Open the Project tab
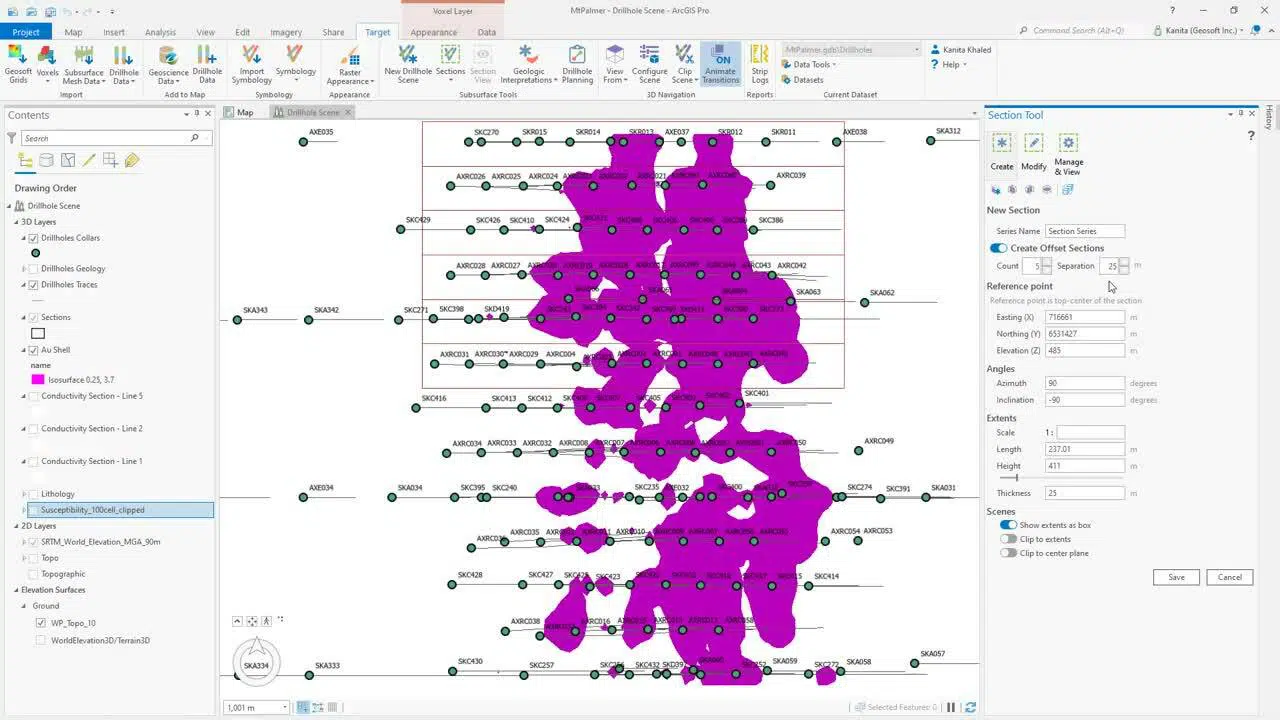This screenshot has height=720, width=1280. tap(27, 32)
